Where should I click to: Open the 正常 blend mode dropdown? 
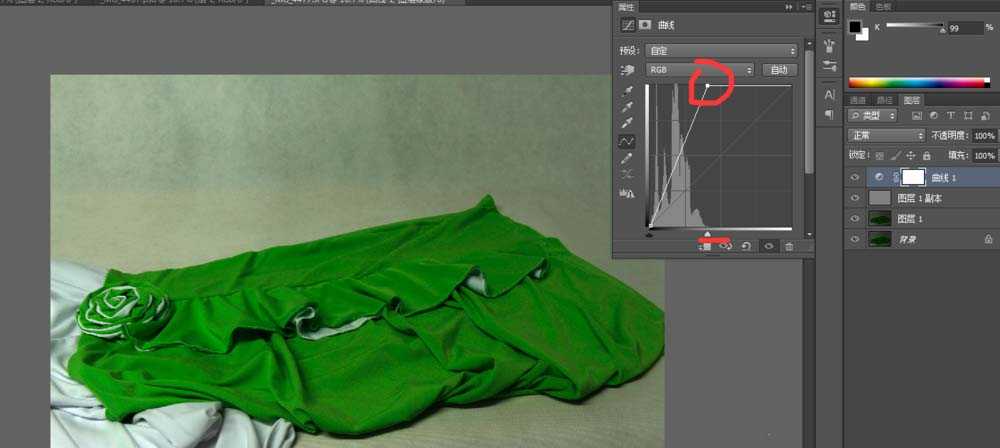click(x=886, y=135)
